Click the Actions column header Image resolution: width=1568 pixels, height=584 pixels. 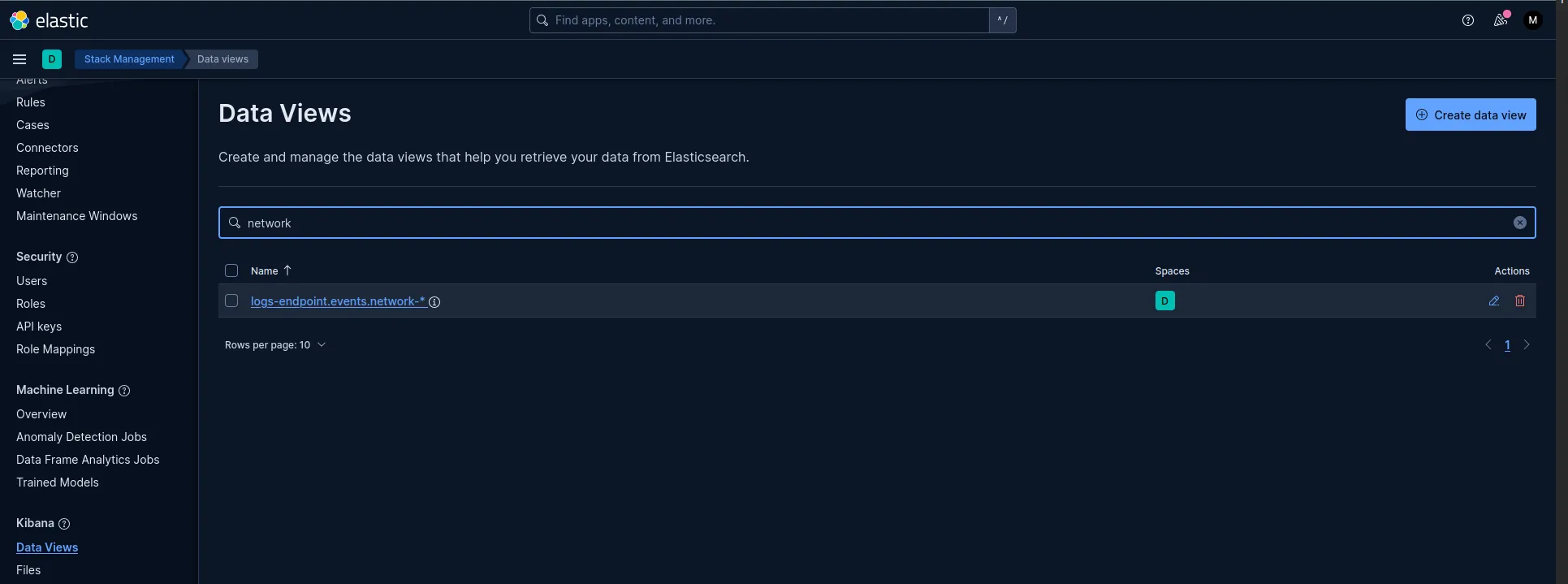[x=1512, y=271]
